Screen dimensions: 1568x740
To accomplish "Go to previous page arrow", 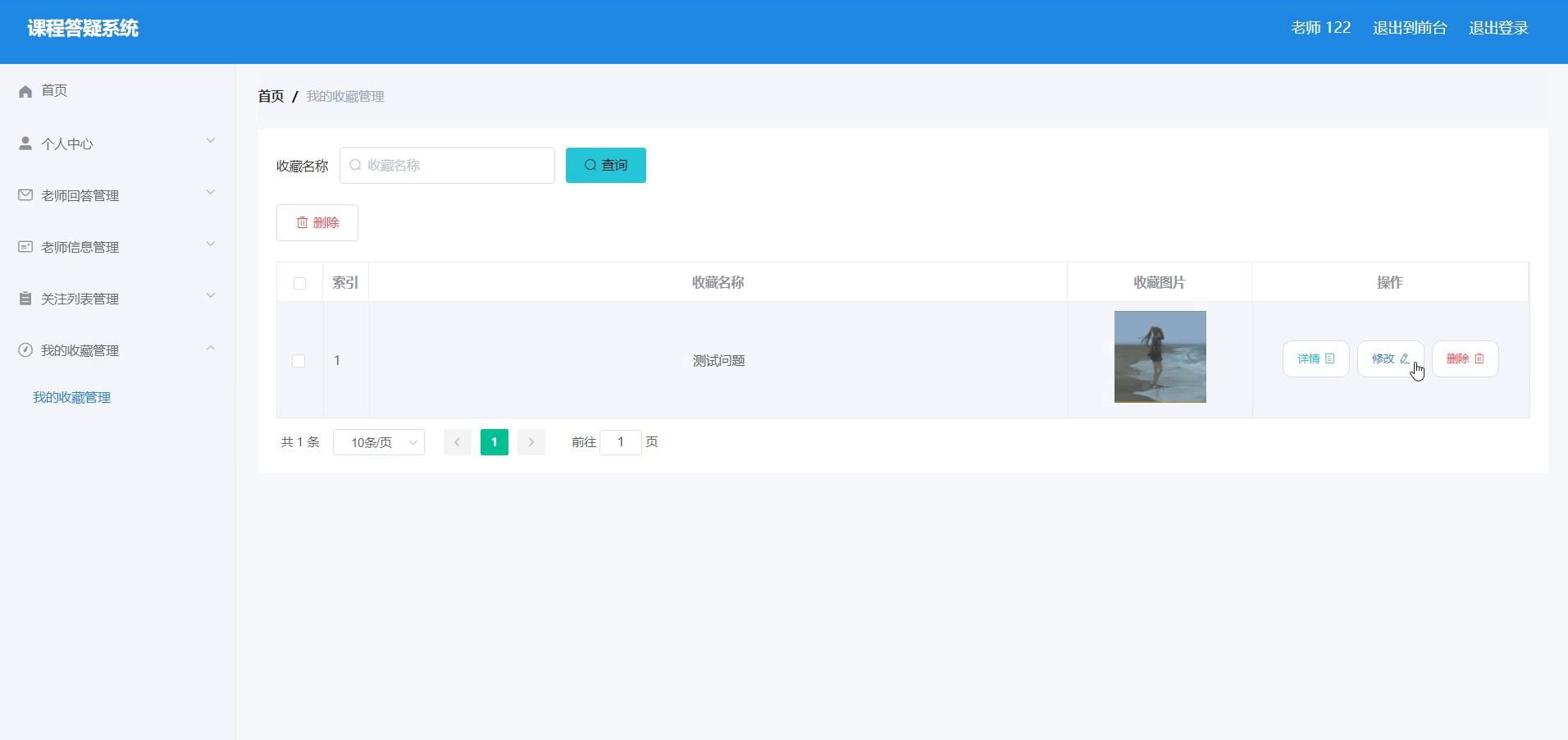I will 457,442.
